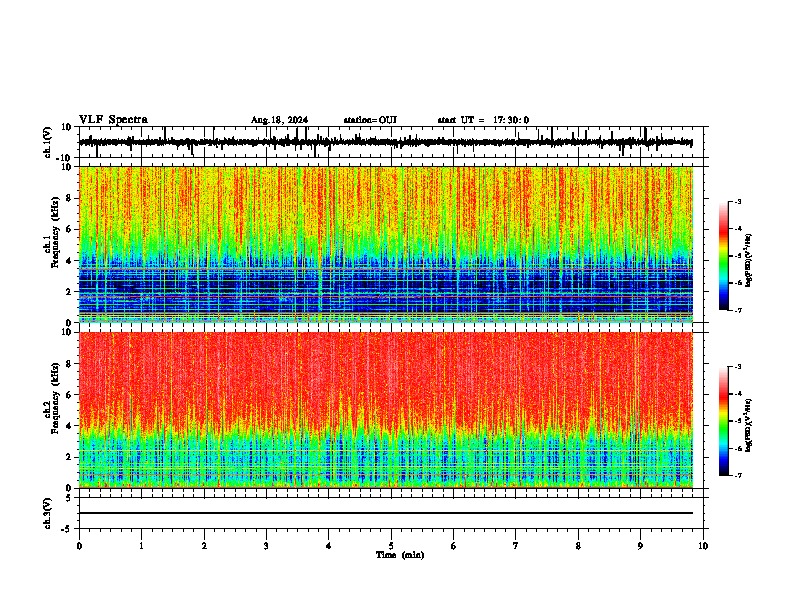This screenshot has height=612, width=792.
Task: Click the 8 kHz tick on ch.1 frequency axis
Action: point(70,198)
